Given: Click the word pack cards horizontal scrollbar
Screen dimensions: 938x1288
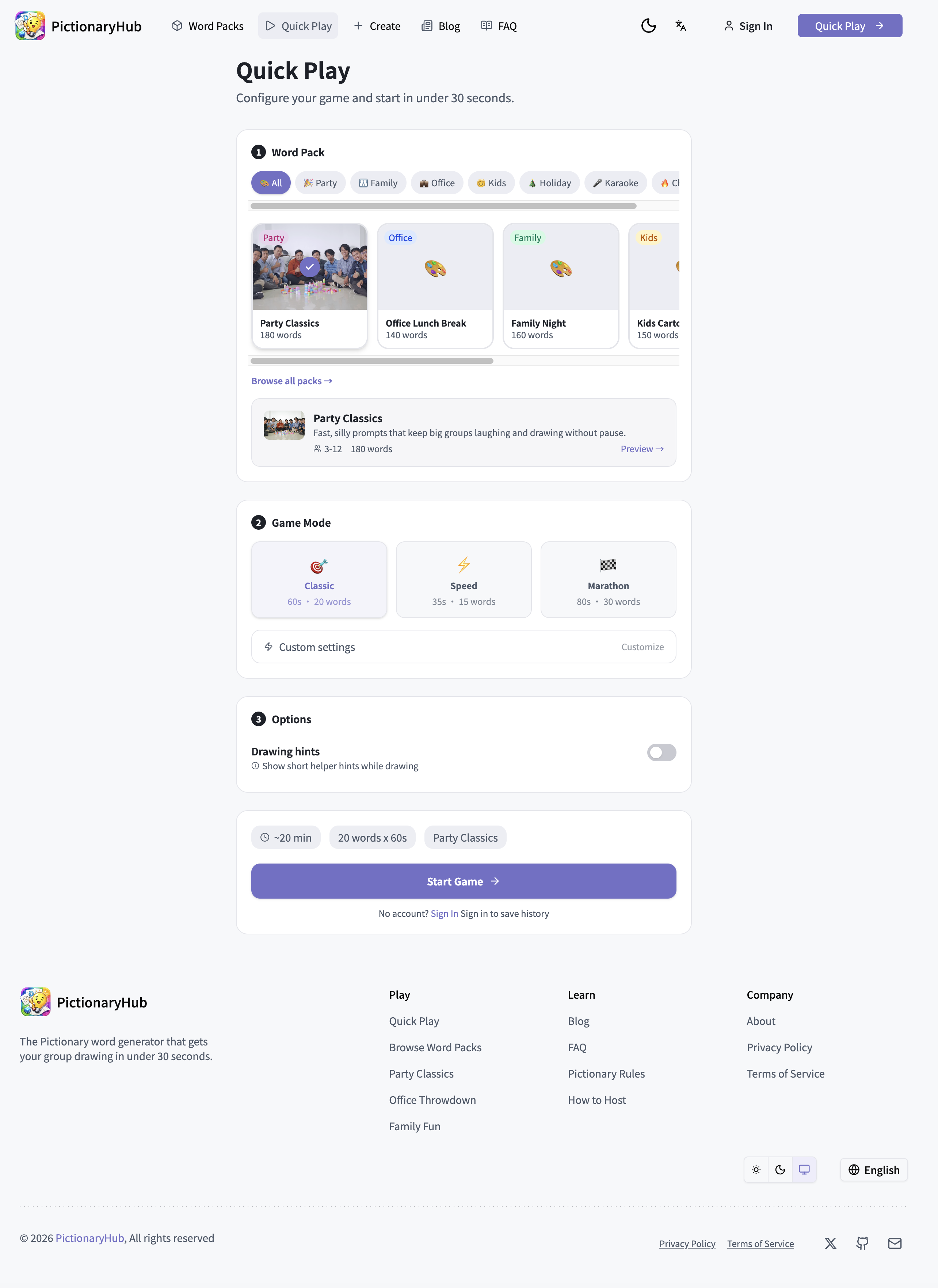Looking at the screenshot, I should pos(372,361).
